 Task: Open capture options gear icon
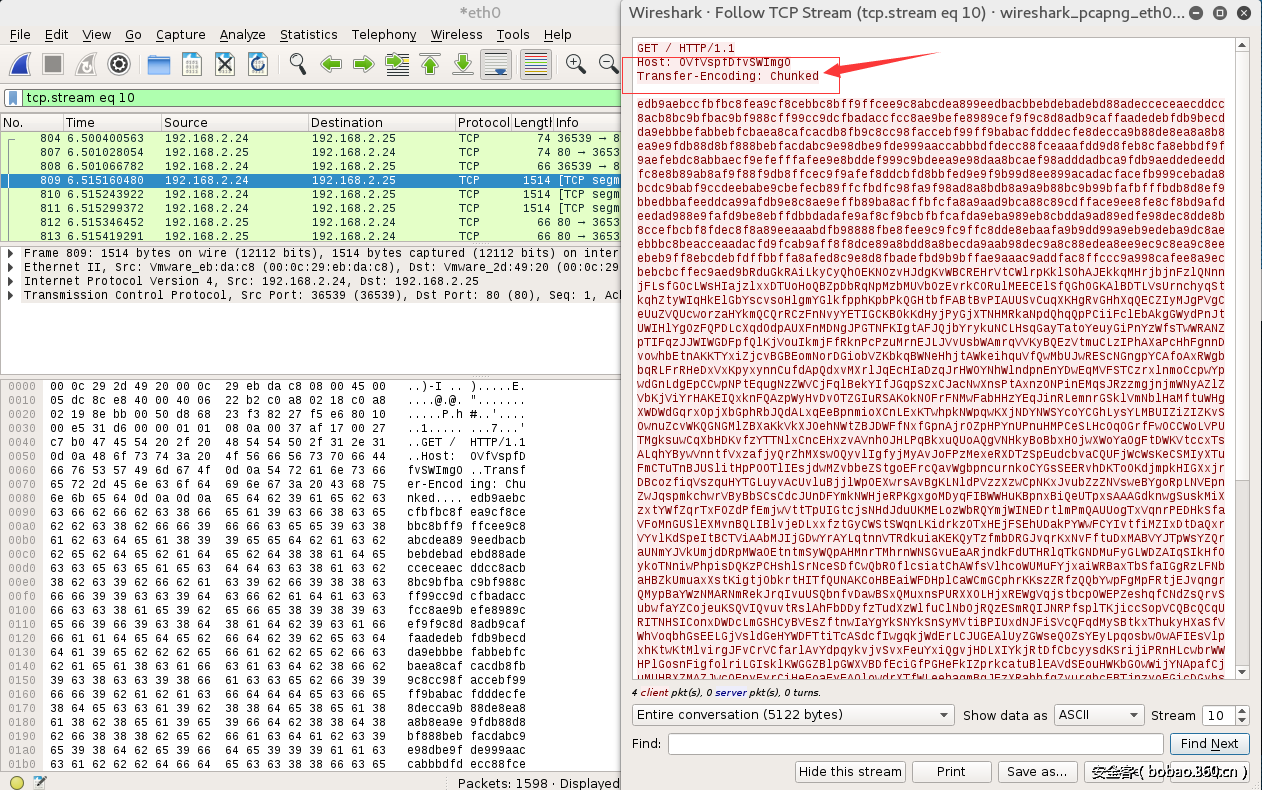point(118,65)
